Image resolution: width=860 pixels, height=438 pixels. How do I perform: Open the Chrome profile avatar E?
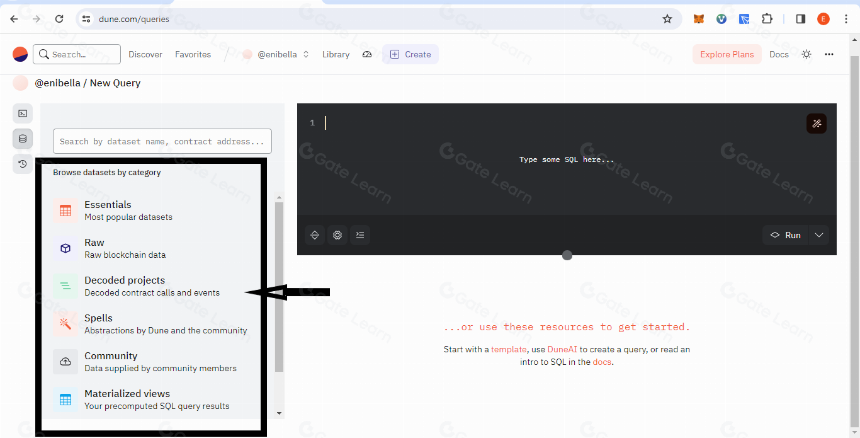point(823,19)
